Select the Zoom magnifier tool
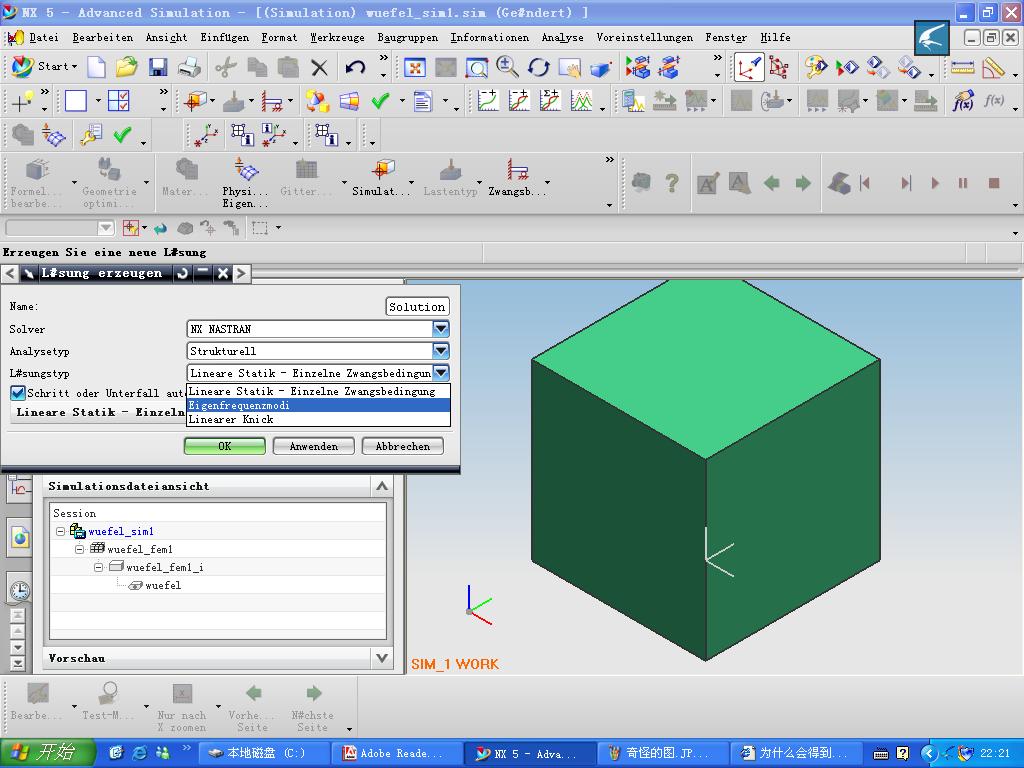 507,67
